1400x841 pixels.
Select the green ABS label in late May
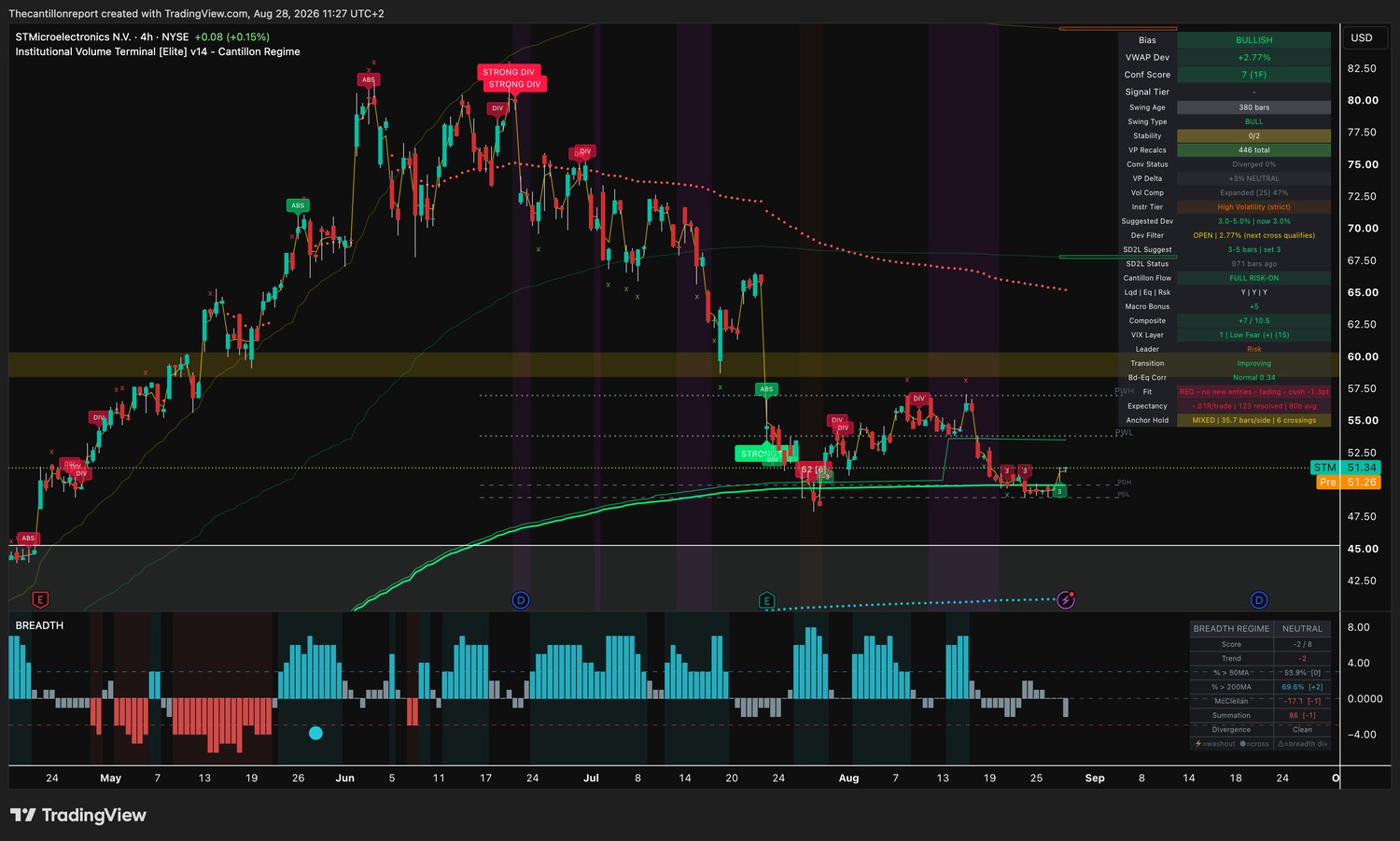point(298,205)
